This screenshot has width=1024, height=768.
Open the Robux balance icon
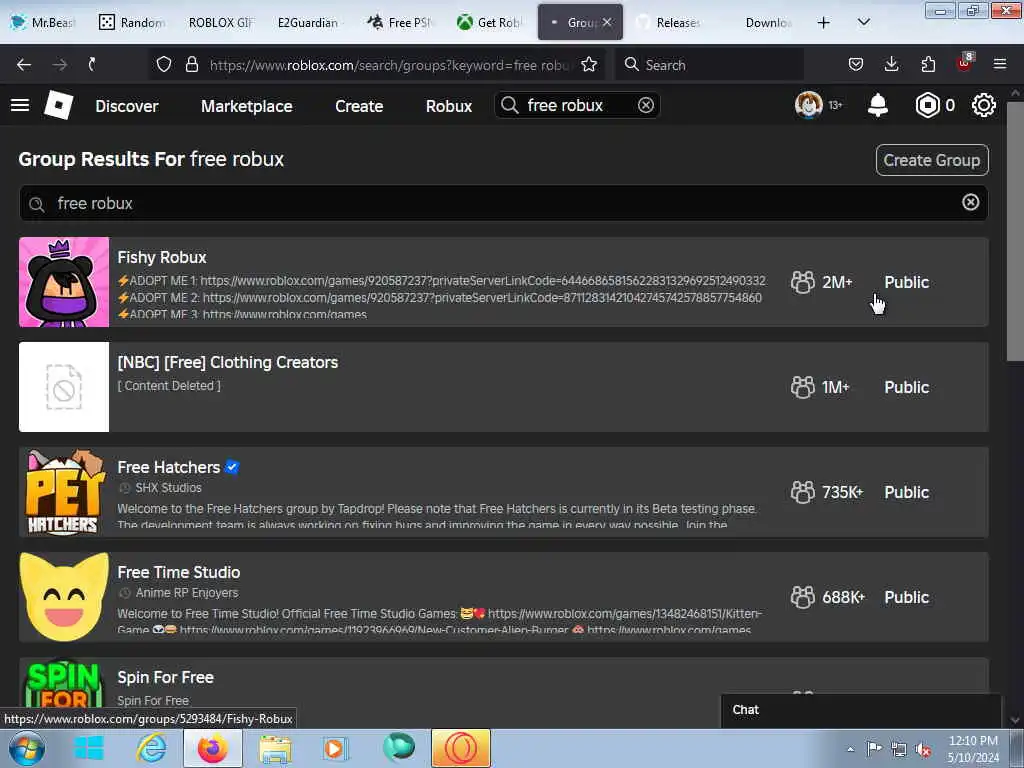click(927, 105)
